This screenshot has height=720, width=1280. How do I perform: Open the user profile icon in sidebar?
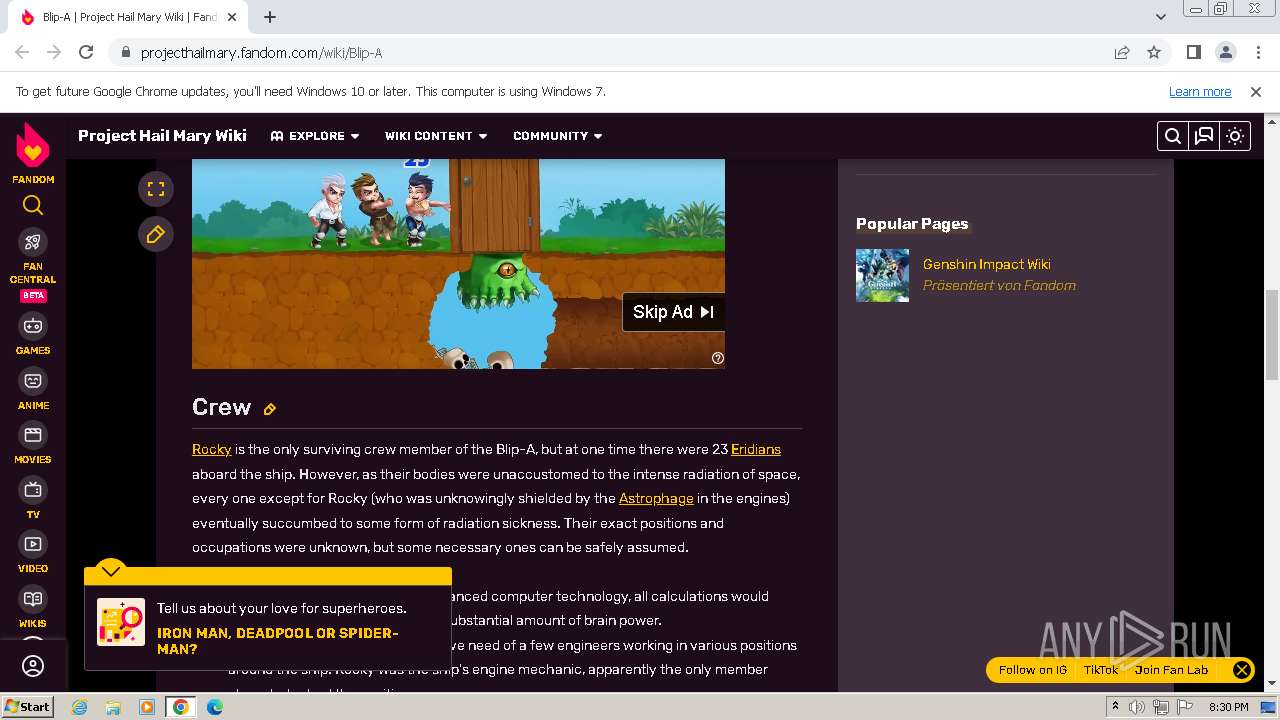click(33, 666)
